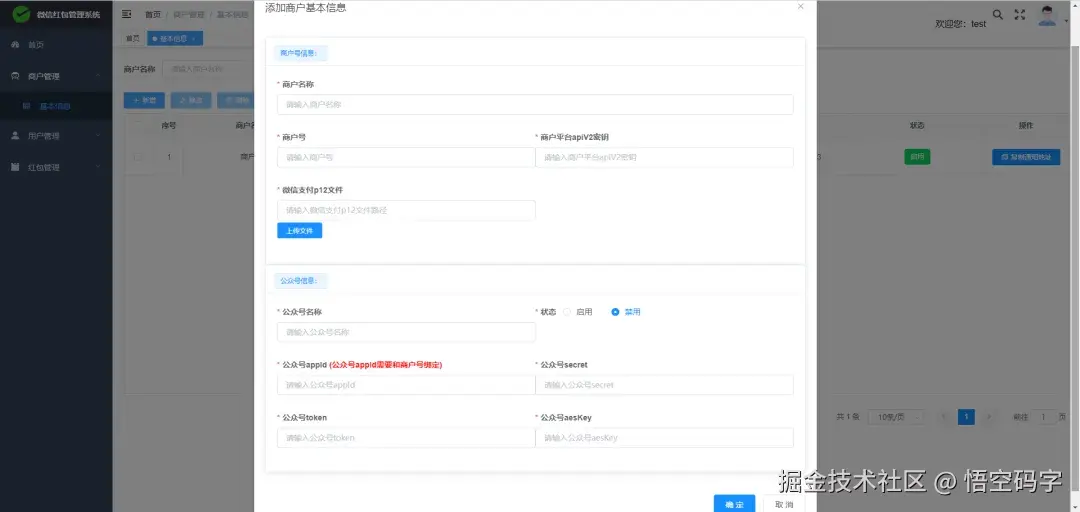
Task: Select the 禁用 status radio button
Action: 615,312
